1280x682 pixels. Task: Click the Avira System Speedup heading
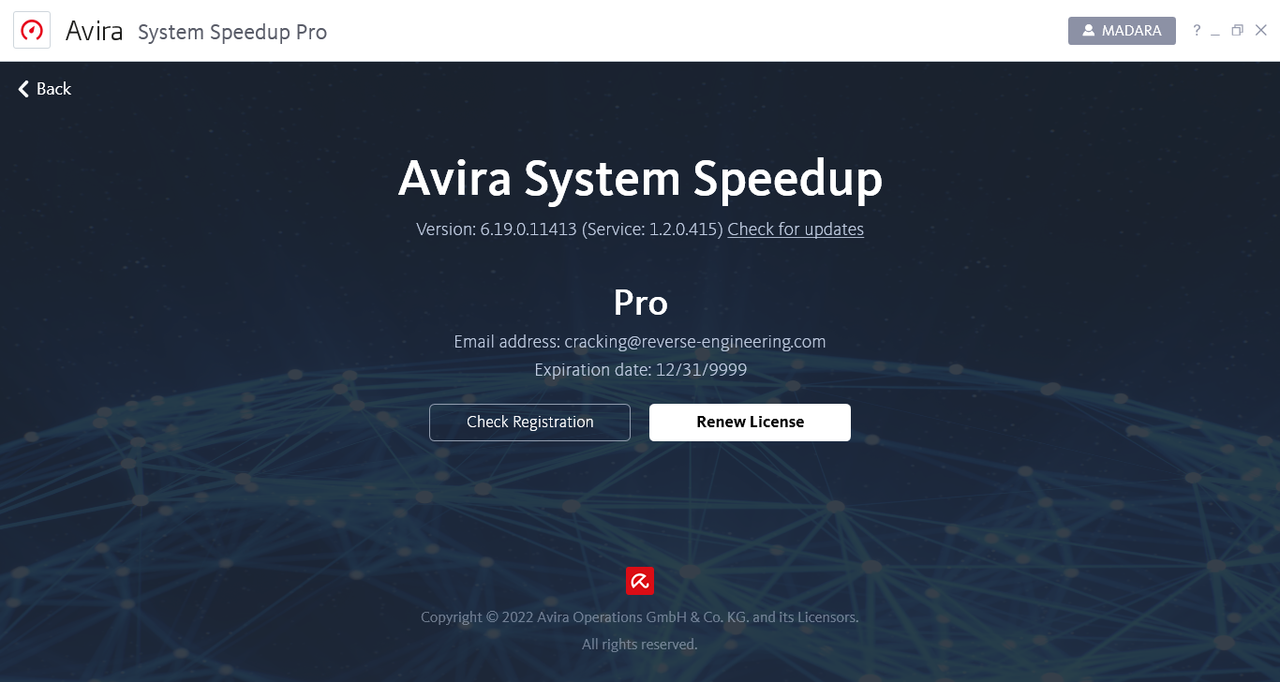click(640, 180)
